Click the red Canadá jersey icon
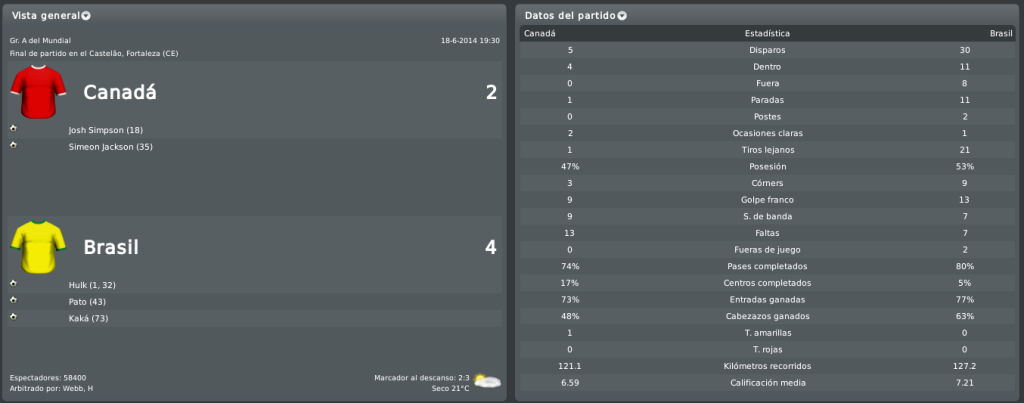This screenshot has width=1024, height=403. [x=39, y=91]
